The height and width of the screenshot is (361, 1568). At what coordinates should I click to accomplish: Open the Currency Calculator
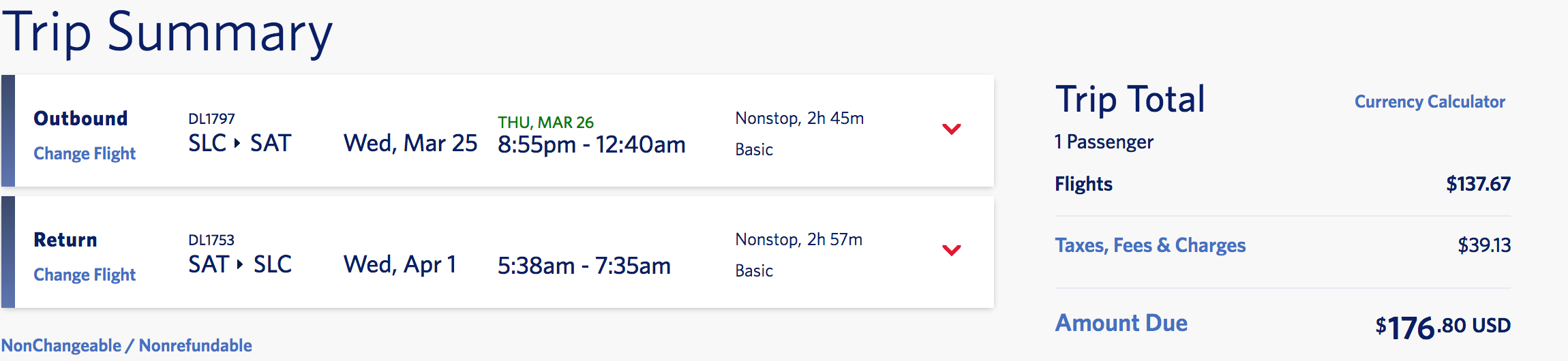pos(1429,102)
